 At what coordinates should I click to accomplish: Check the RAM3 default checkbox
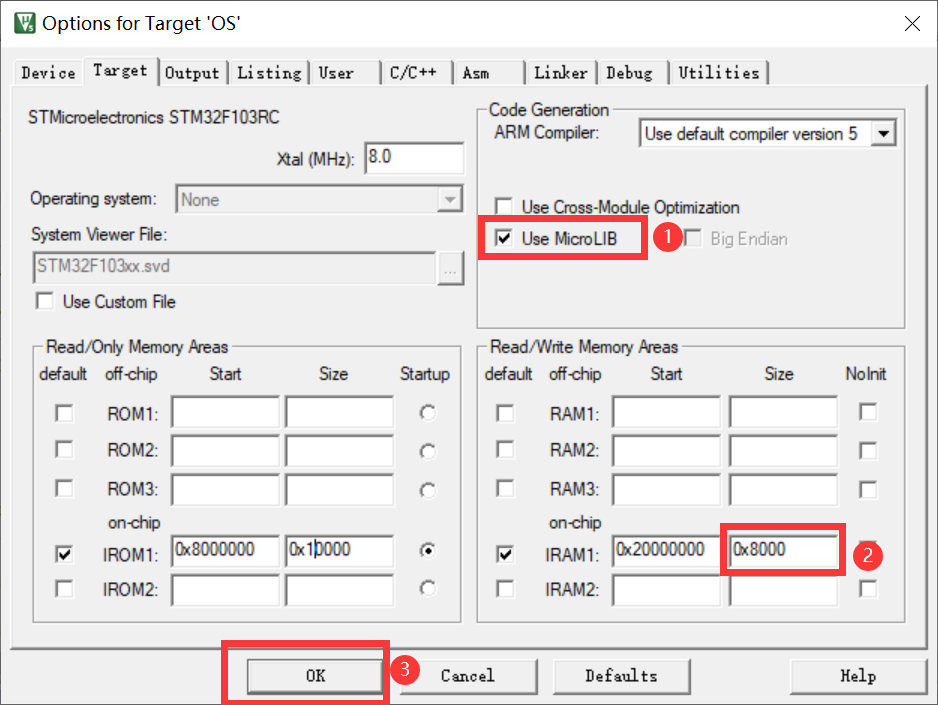[x=505, y=489]
